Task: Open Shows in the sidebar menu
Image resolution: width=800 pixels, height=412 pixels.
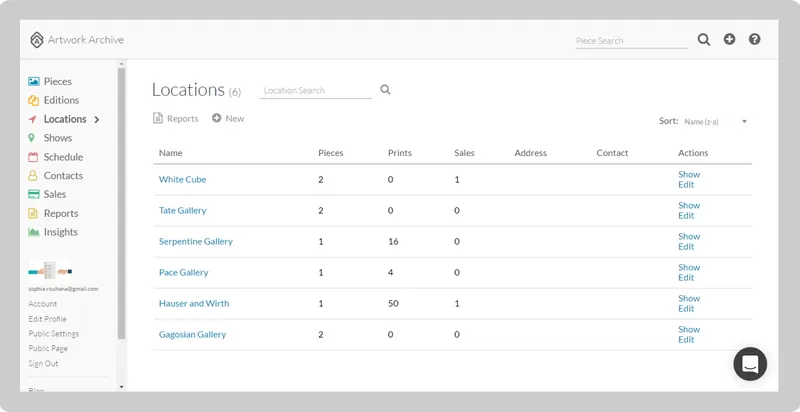Action: 58,138
